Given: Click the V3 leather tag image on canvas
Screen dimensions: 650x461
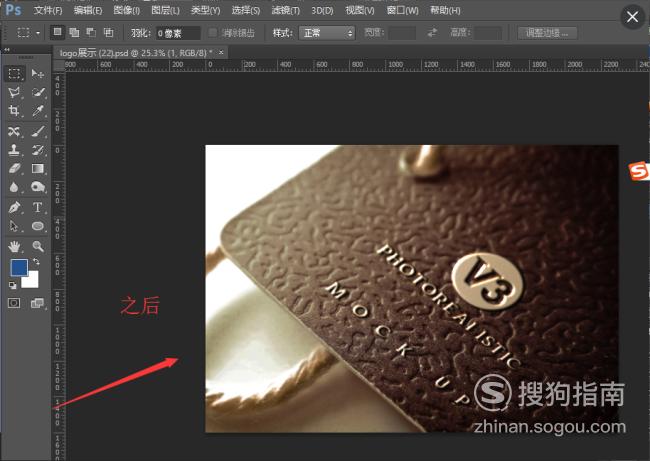Looking at the screenshot, I should click(x=412, y=289).
